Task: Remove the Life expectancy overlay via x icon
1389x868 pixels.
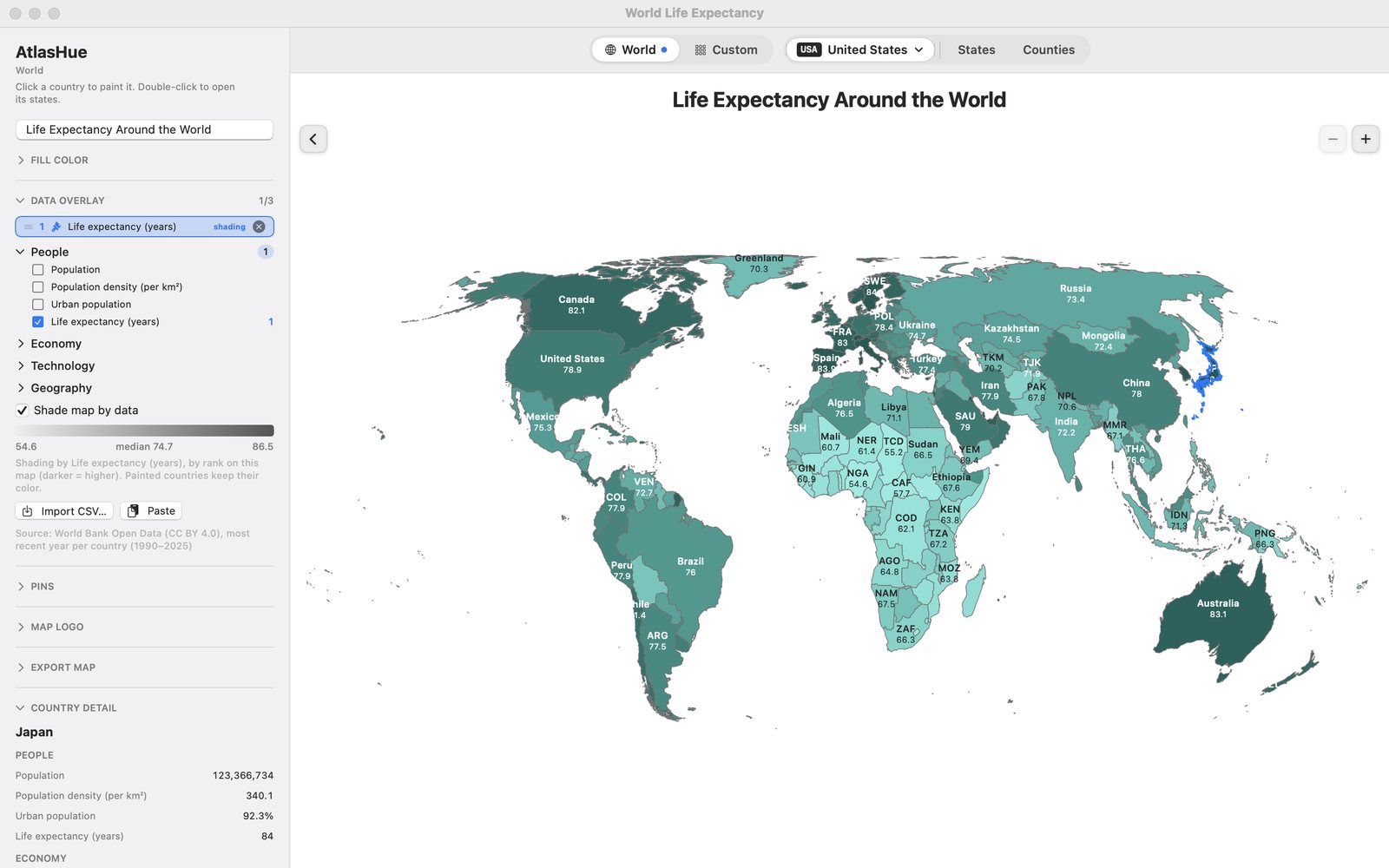Action: (259, 227)
